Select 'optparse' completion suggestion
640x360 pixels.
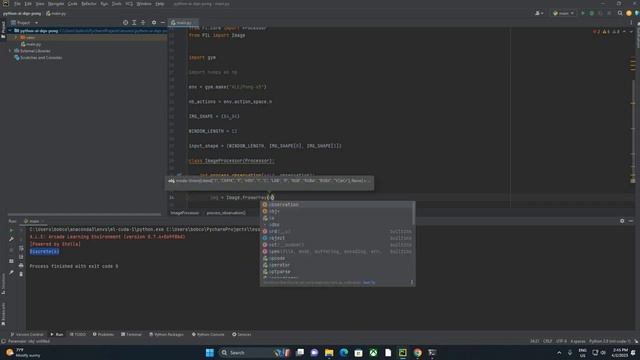pos(337,271)
